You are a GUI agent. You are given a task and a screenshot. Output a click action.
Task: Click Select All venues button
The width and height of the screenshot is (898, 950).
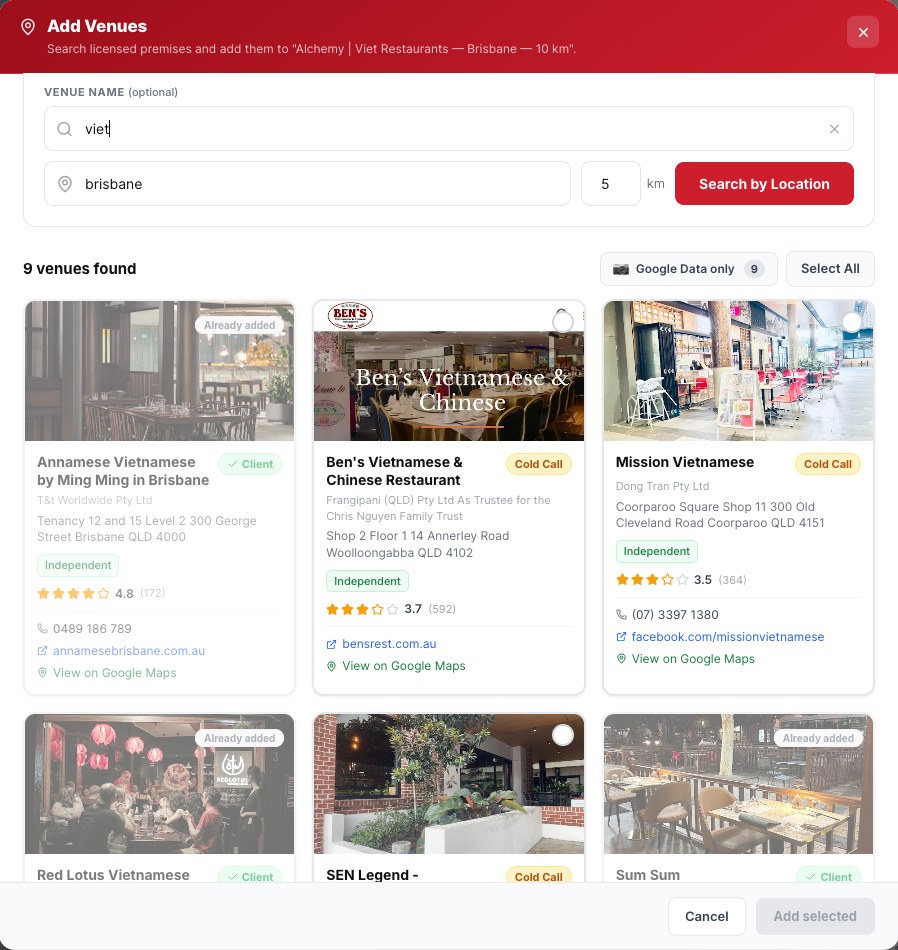[830, 268]
